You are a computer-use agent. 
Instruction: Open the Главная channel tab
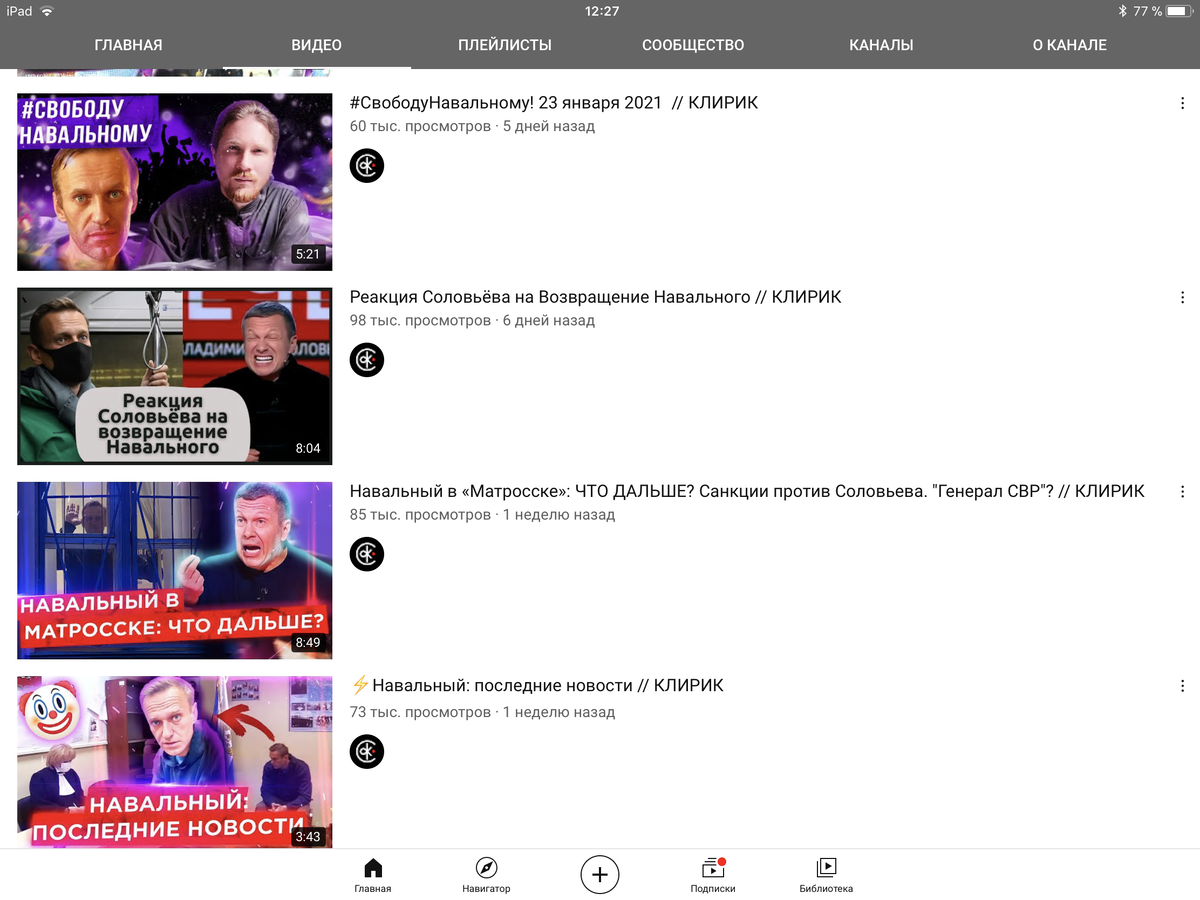tap(128, 45)
